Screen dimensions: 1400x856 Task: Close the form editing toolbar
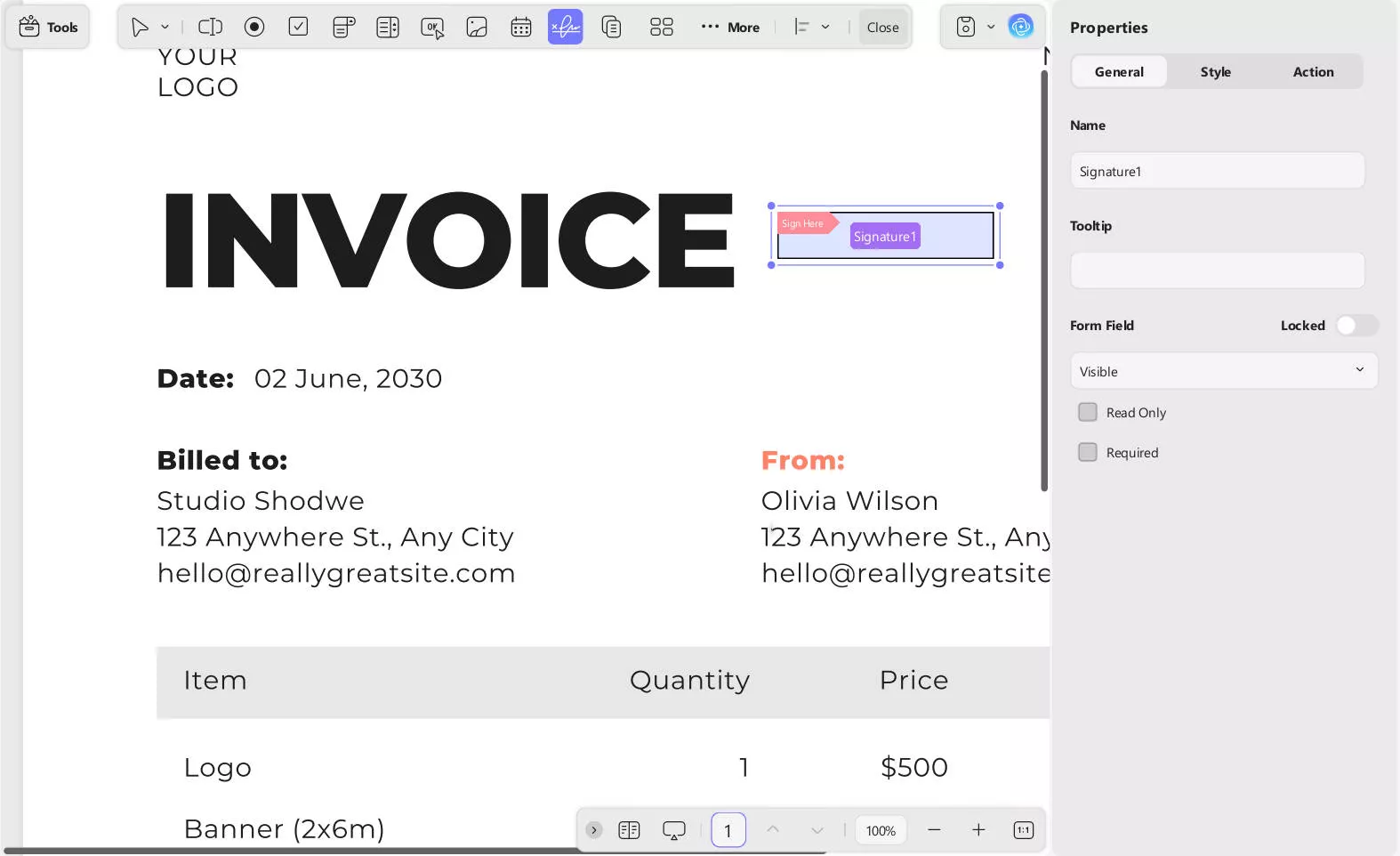[x=883, y=28]
